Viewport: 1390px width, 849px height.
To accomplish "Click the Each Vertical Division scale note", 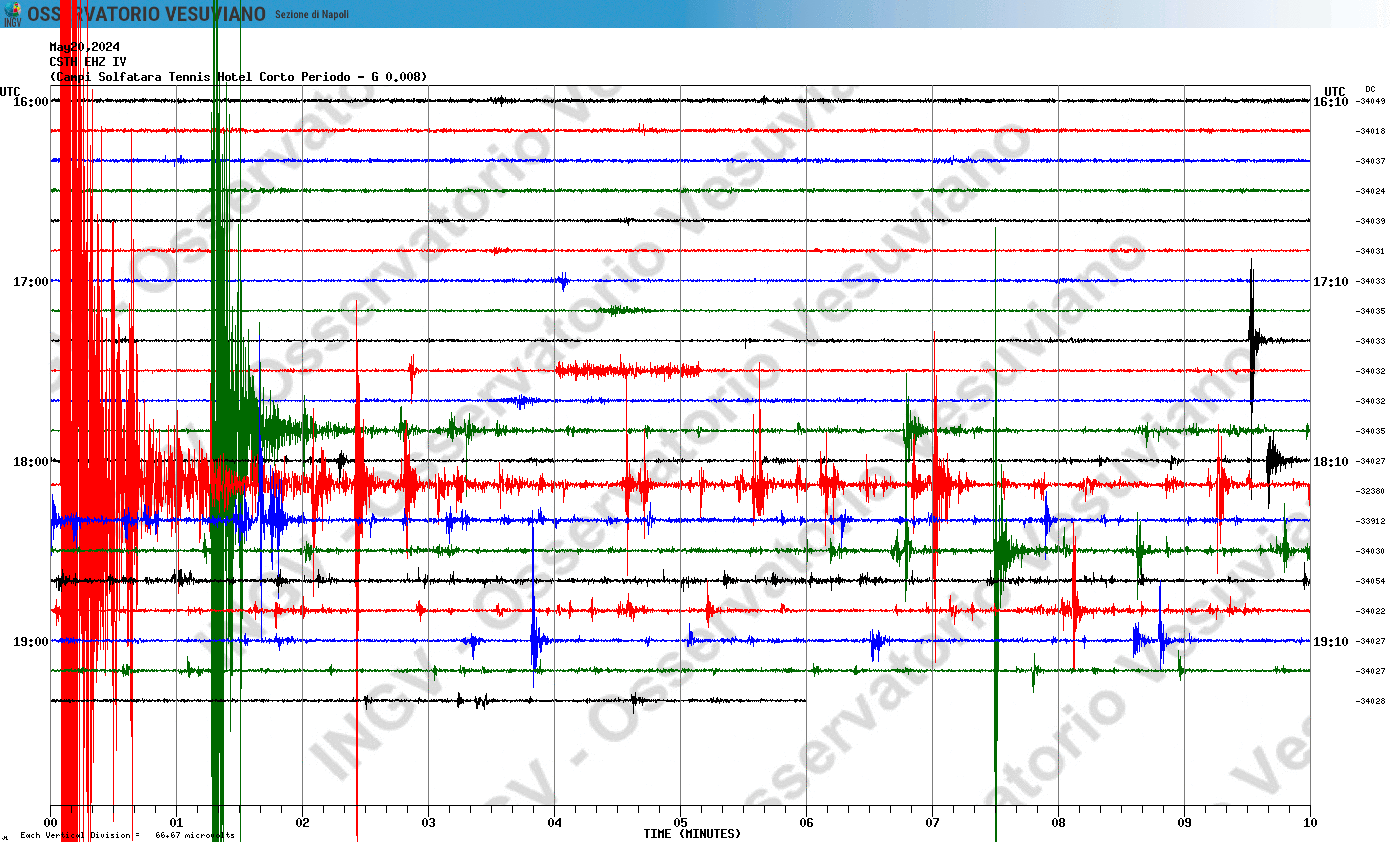I will [127, 835].
